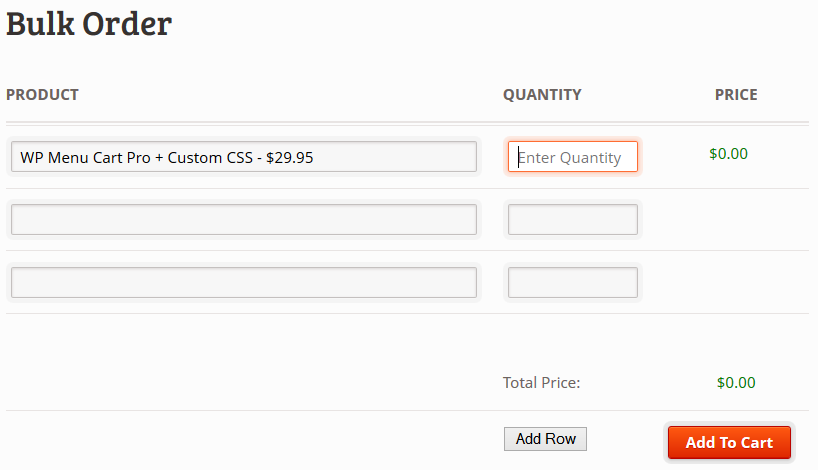
Task: Click the first row's $0.00 price
Action: pos(728,154)
